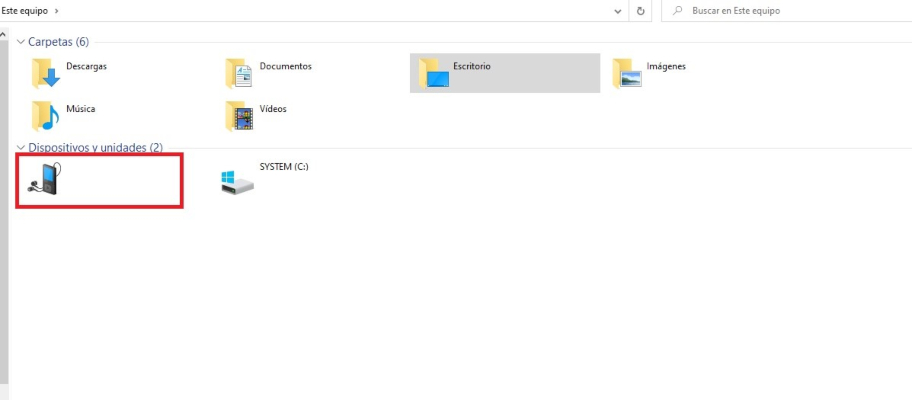Click the refresh button beside address bar
Viewport: 912px width, 400px height.
(640, 11)
